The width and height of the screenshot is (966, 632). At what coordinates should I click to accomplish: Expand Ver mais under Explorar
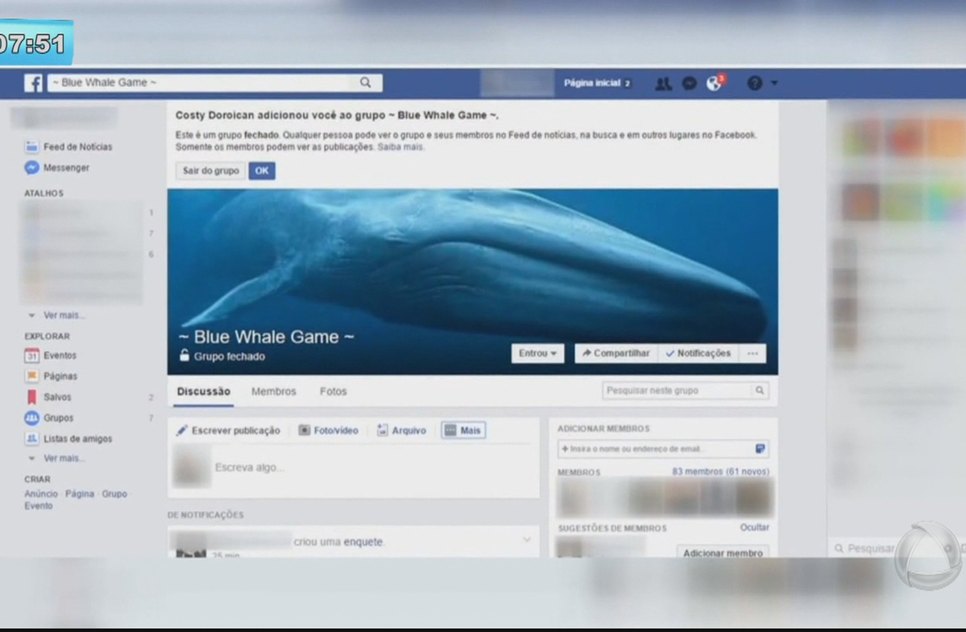[x=57, y=458]
